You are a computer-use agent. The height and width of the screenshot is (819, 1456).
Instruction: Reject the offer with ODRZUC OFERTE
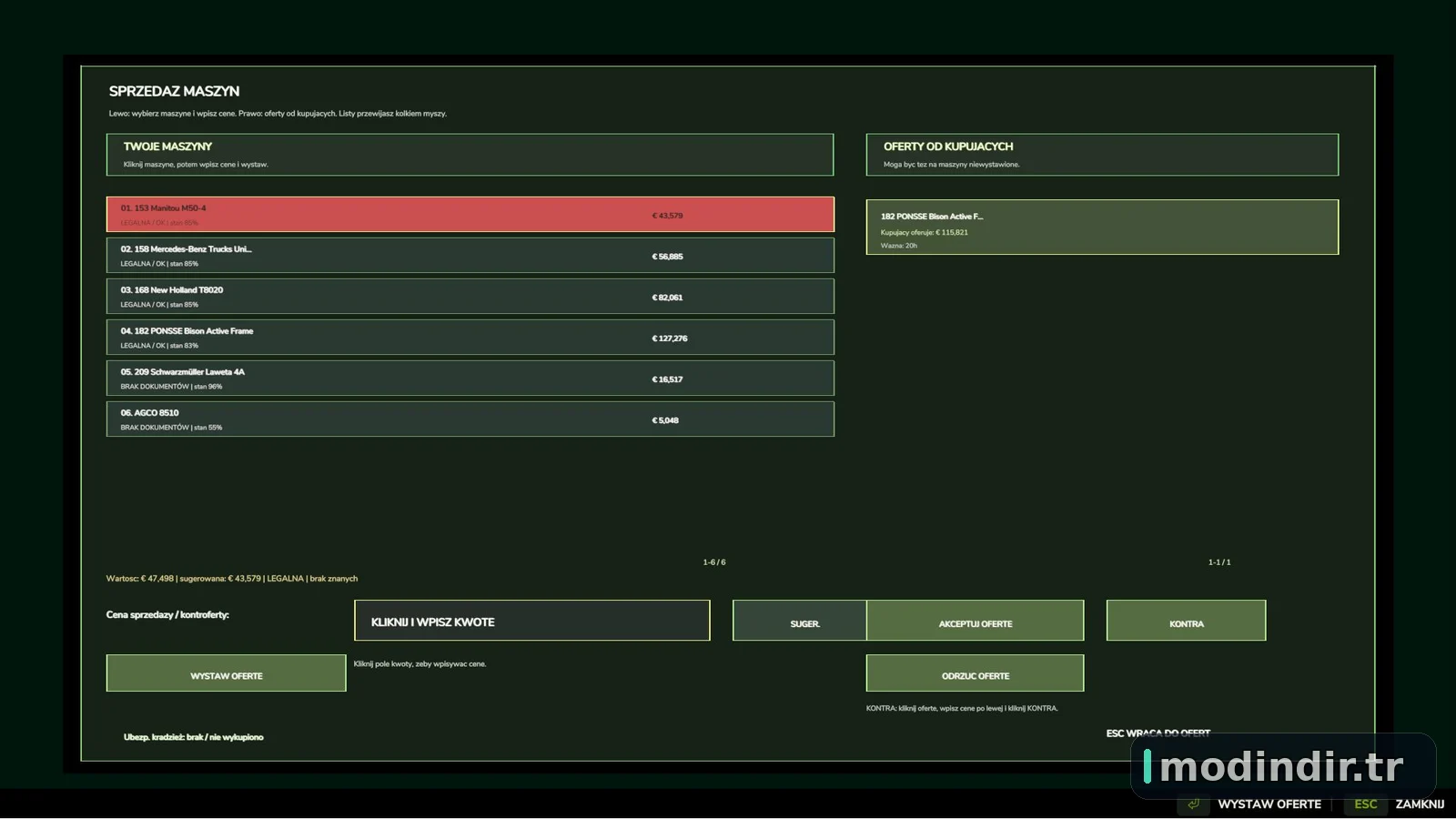[976, 673]
